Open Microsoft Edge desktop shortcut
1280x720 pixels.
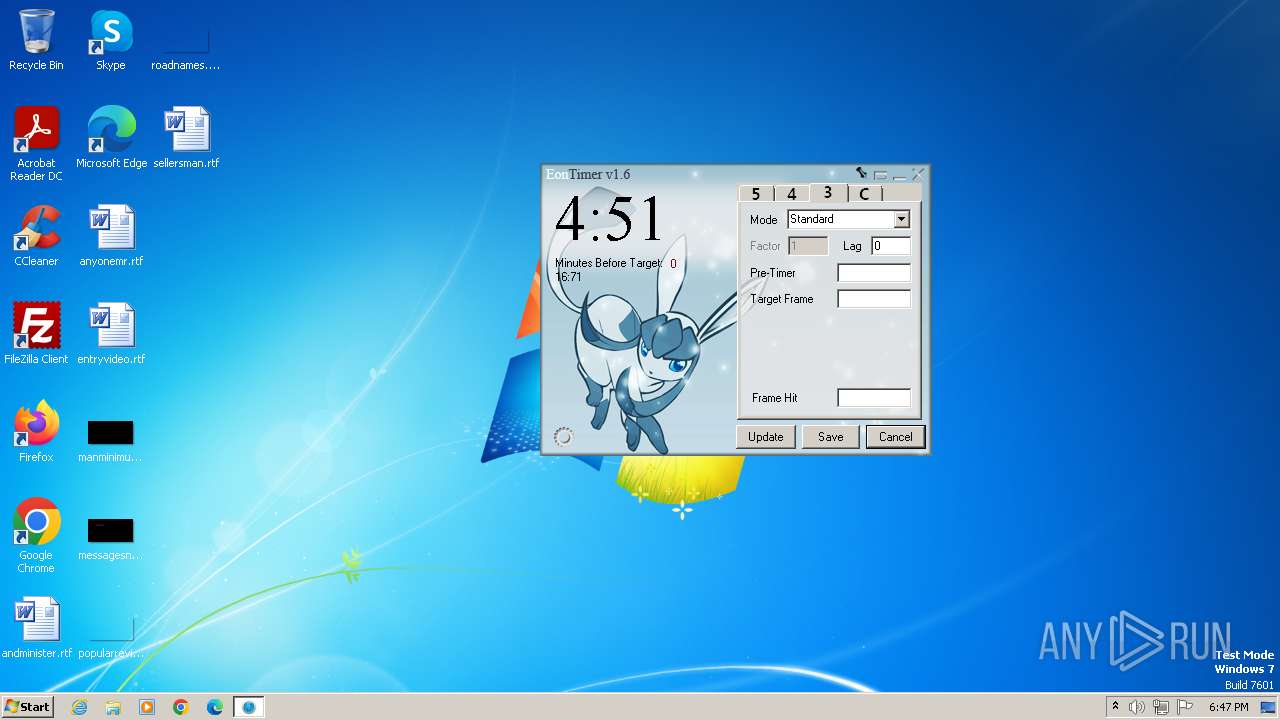[111, 138]
